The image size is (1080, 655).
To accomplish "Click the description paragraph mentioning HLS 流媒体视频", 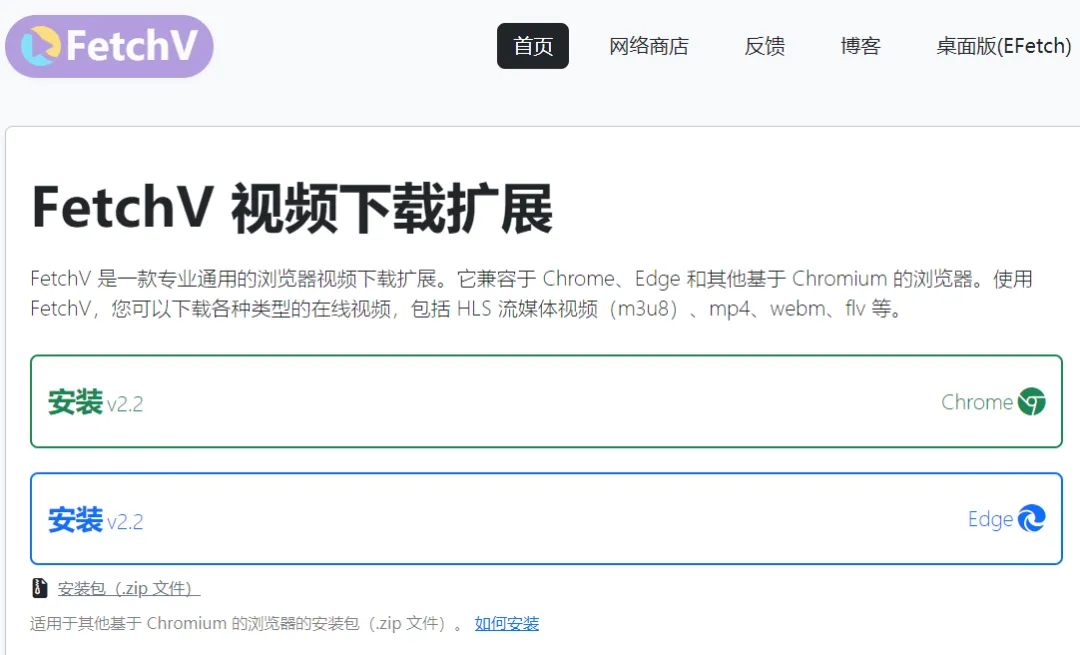I will point(531,293).
